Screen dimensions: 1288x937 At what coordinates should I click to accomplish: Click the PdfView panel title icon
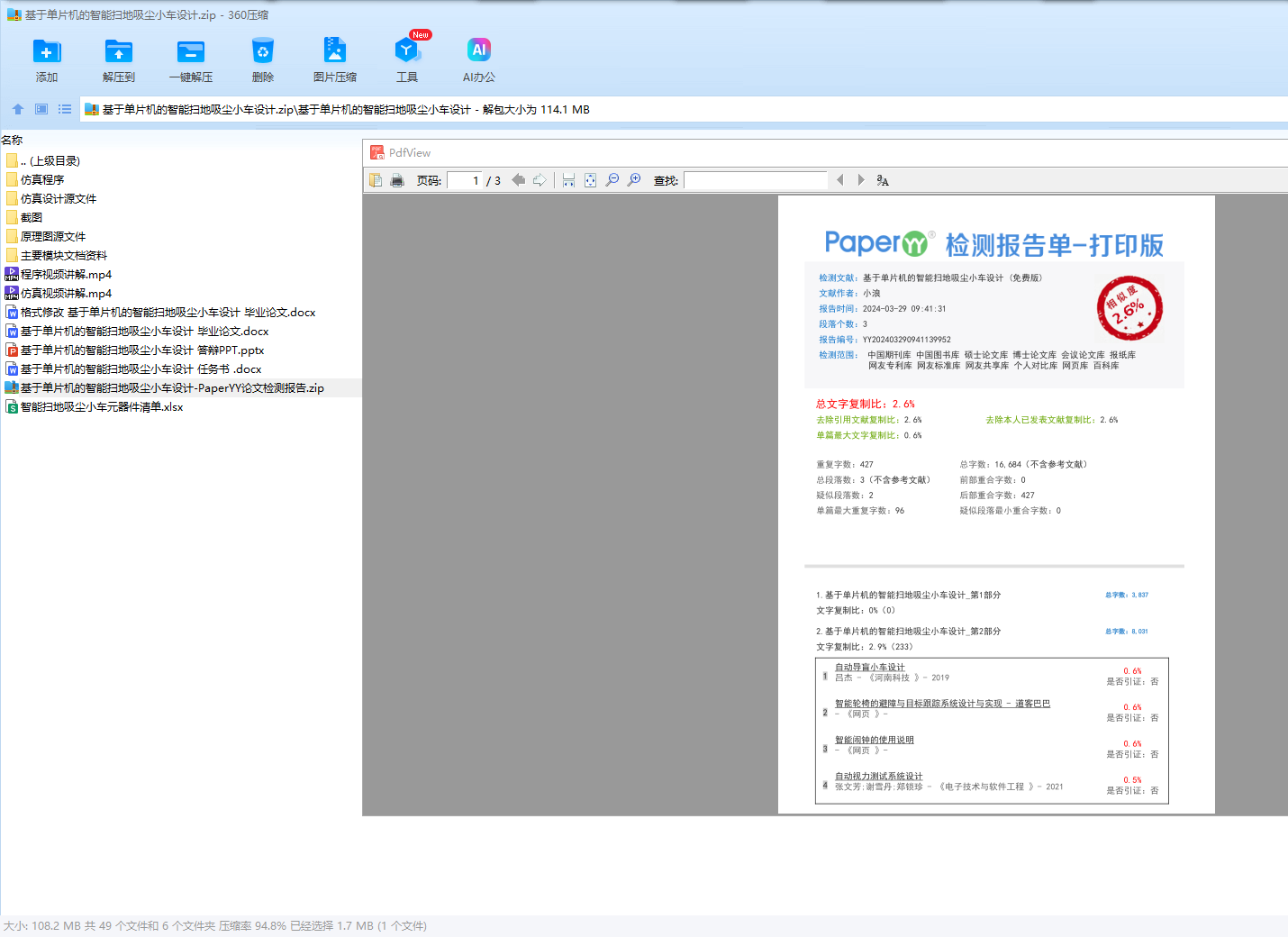377,152
